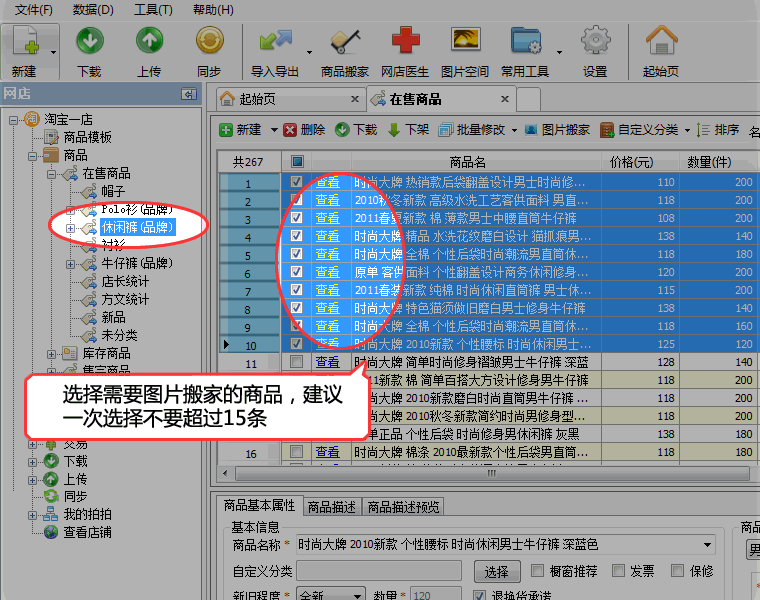This screenshot has height=600, width=760.
Task: Click 删除 (Delete) in list toolbar
Action: pos(304,130)
